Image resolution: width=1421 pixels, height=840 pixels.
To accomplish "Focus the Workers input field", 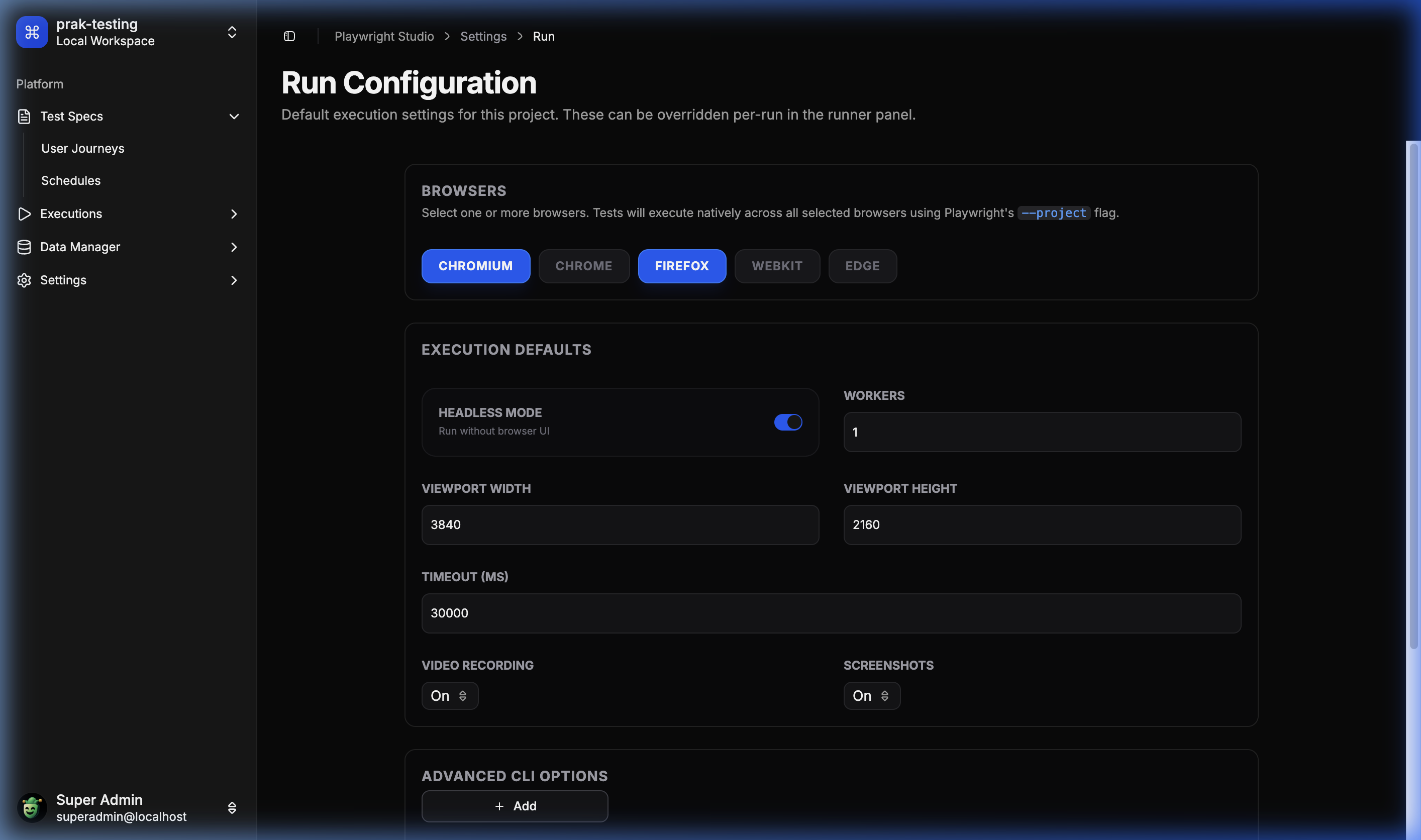I will 1042,432.
